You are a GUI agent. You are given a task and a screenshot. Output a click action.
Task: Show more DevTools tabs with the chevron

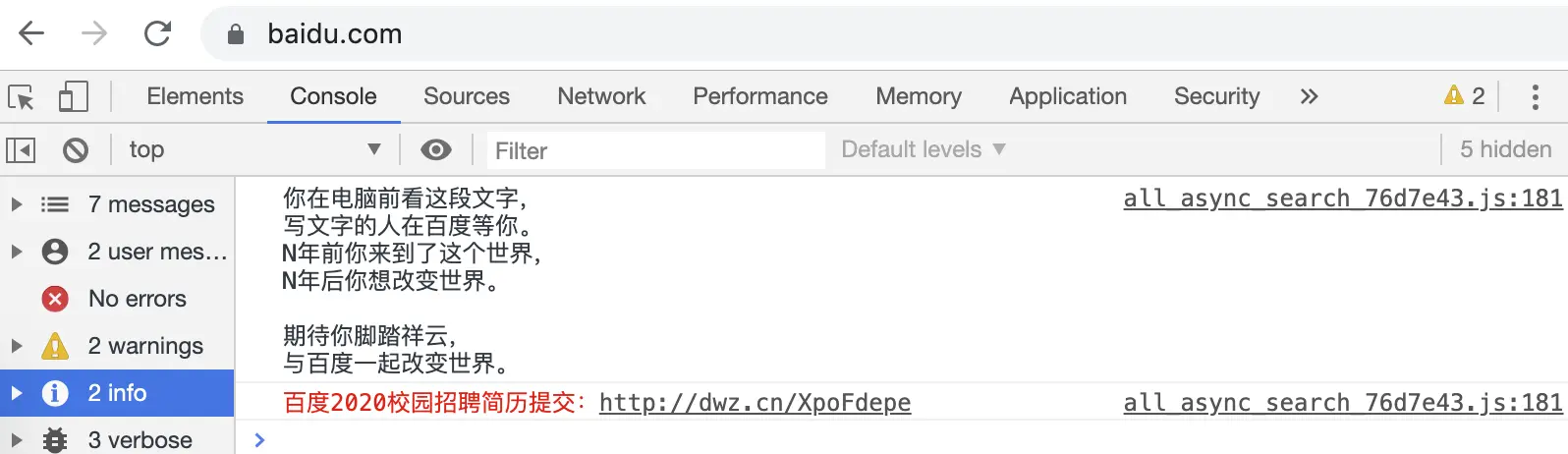[x=1309, y=96]
